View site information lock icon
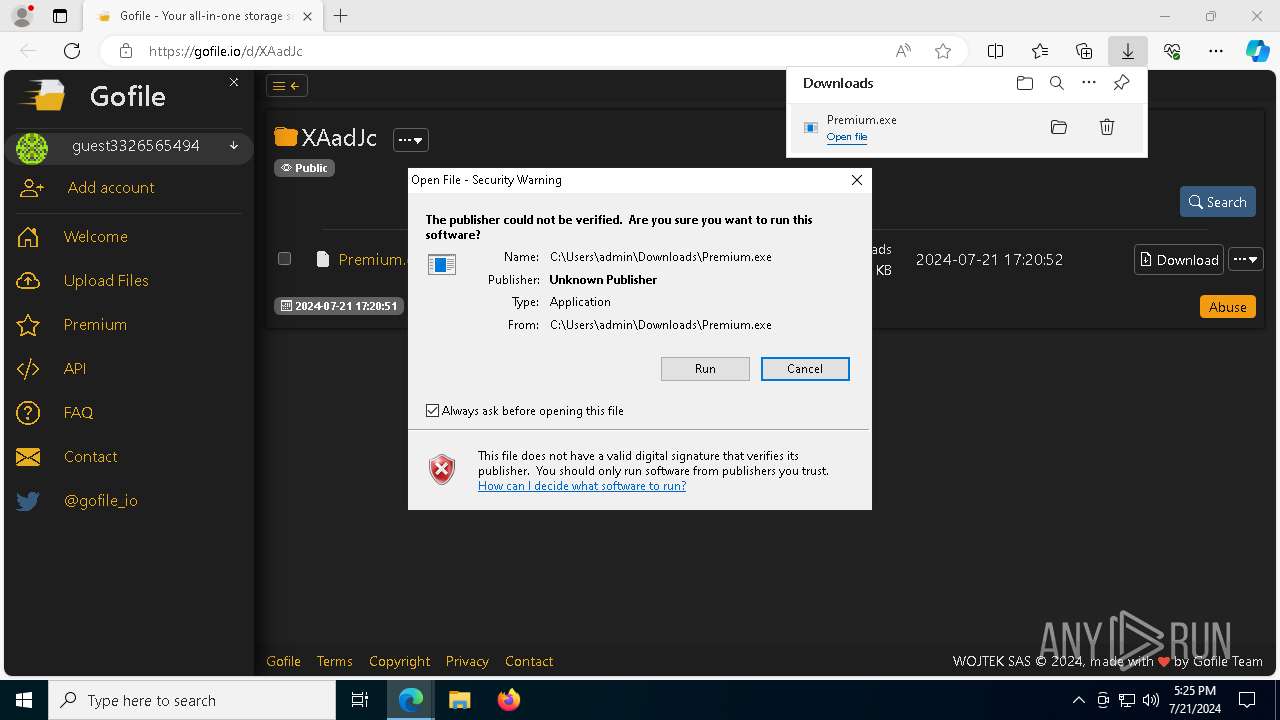Screen dimensions: 1280x720 (125, 51)
